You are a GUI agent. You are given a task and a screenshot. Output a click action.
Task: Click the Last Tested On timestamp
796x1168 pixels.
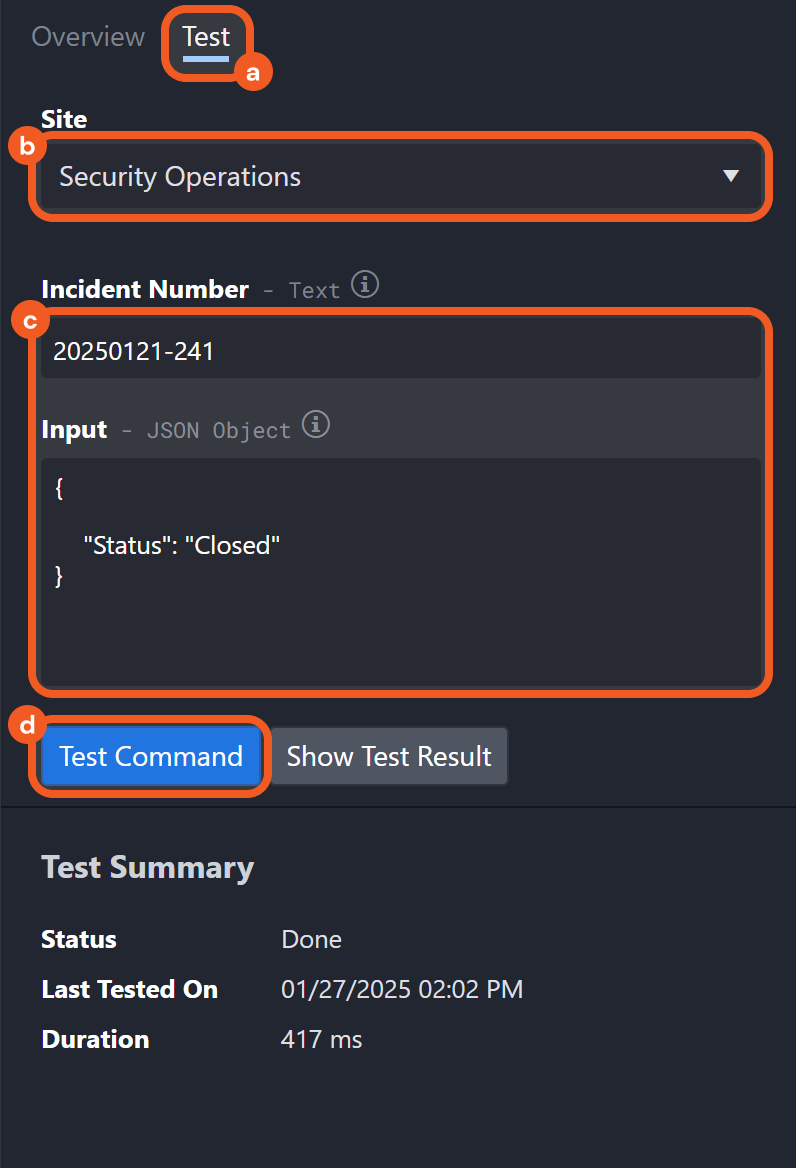(x=402, y=989)
